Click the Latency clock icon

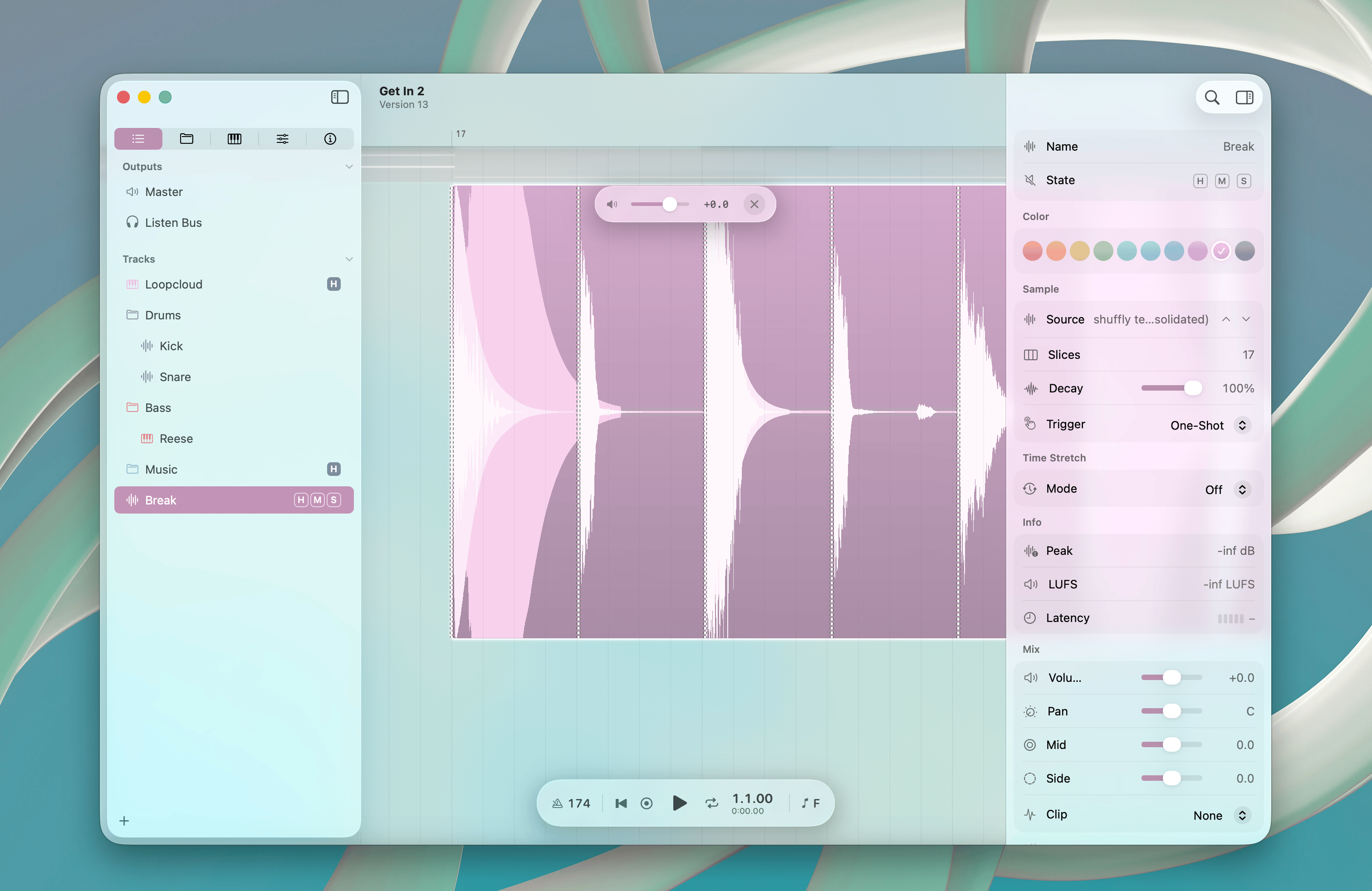(x=1029, y=618)
